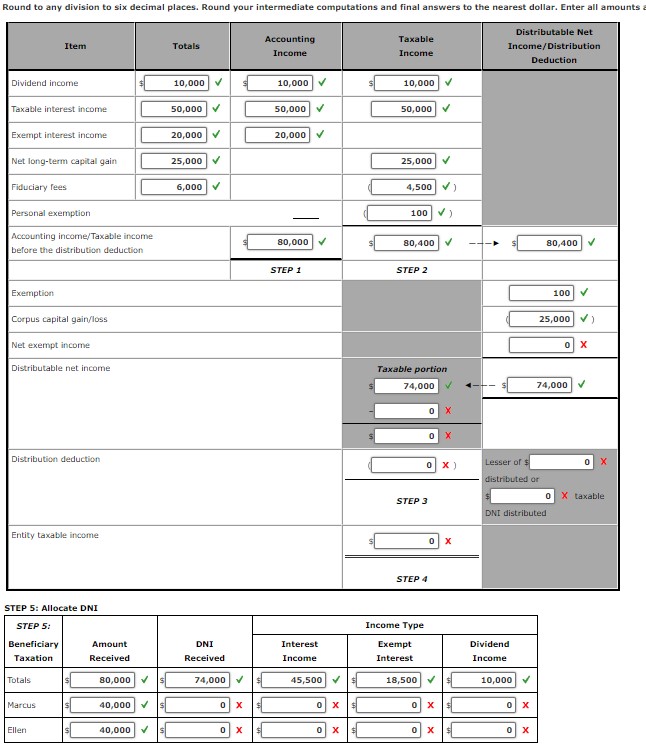The image size is (646, 755).
Task: Click the 'STEP 3' label
Action: coord(412,501)
